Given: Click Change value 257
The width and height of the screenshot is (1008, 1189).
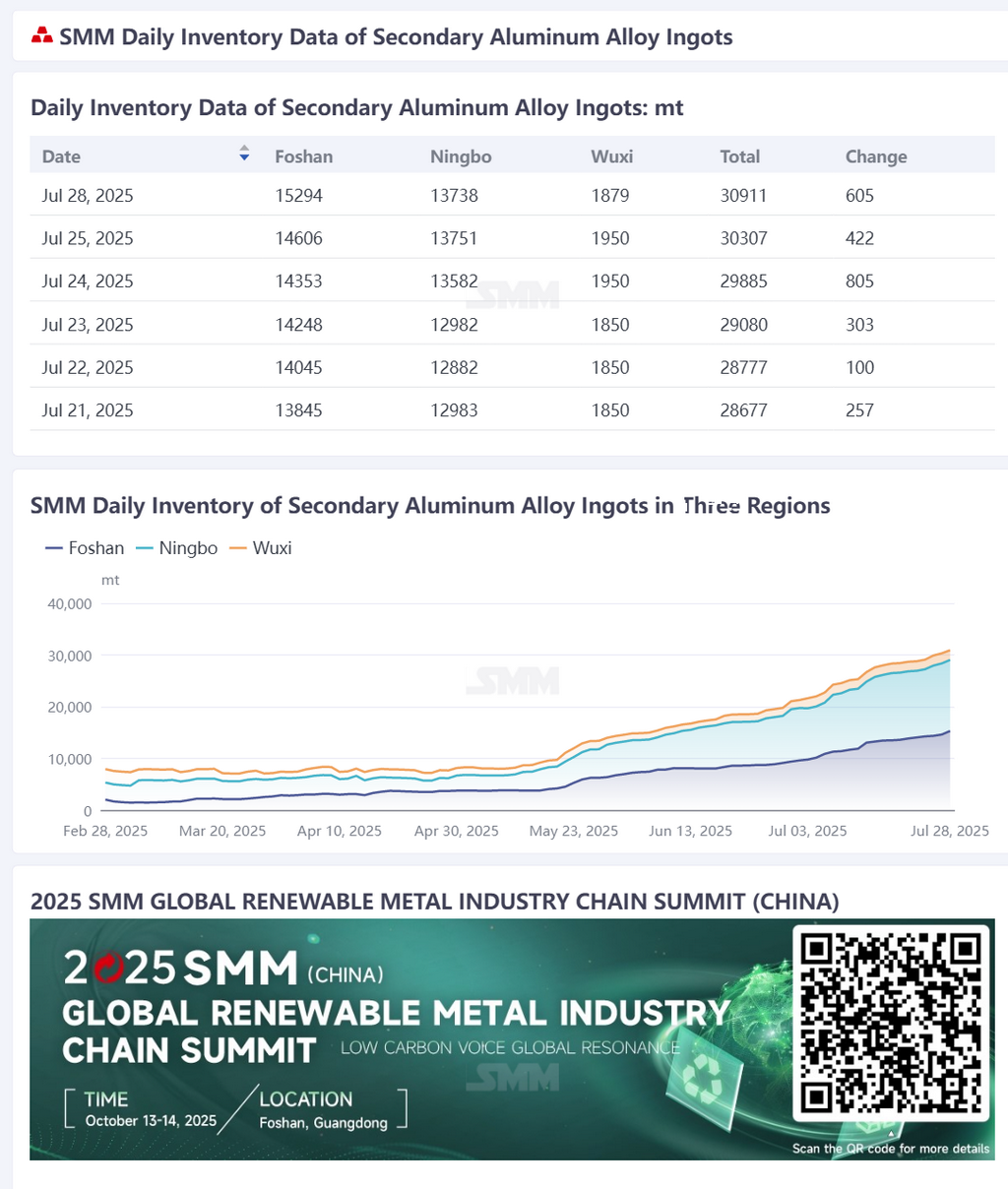Looking at the screenshot, I should point(859,410).
